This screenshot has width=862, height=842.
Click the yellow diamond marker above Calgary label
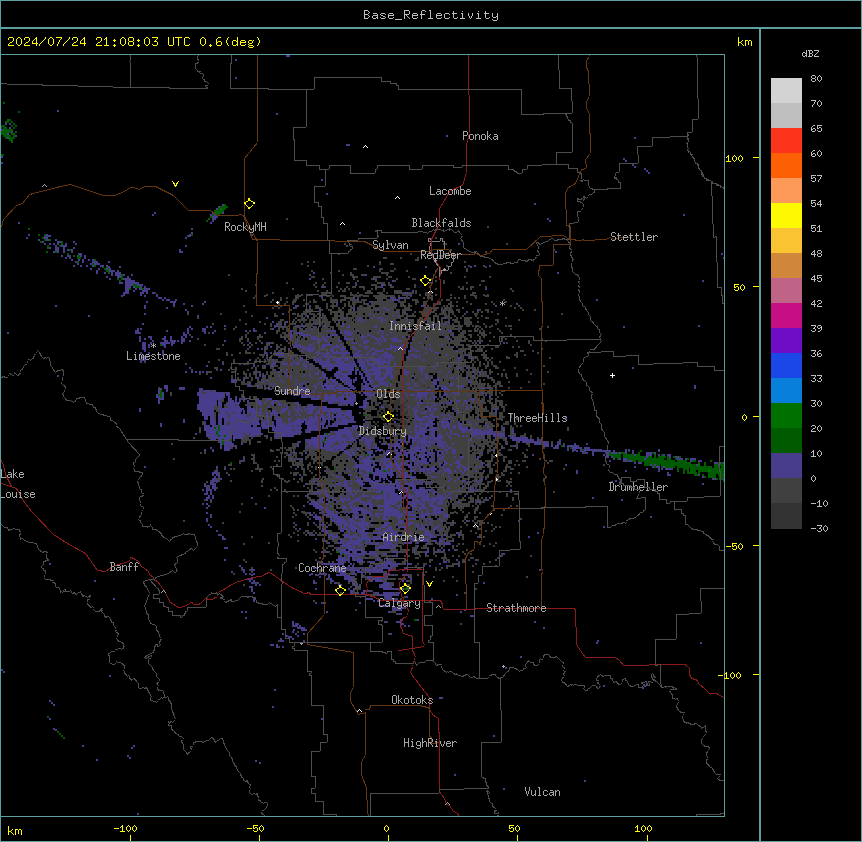tap(405, 589)
